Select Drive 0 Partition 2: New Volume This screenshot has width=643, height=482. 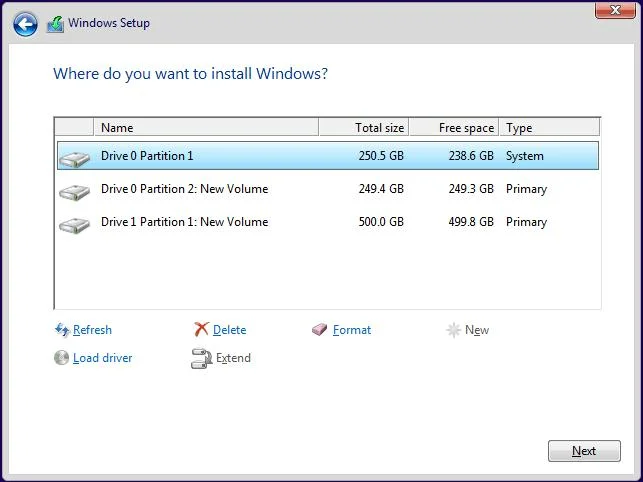(184, 189)
